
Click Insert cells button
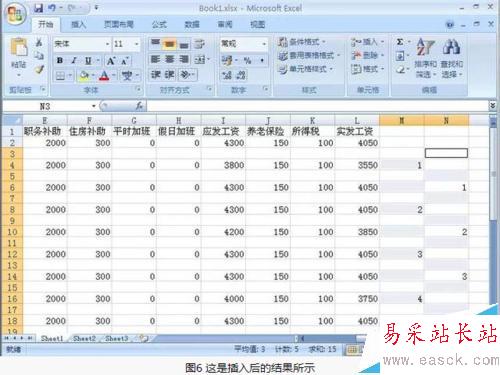click(x=368, y=42)
